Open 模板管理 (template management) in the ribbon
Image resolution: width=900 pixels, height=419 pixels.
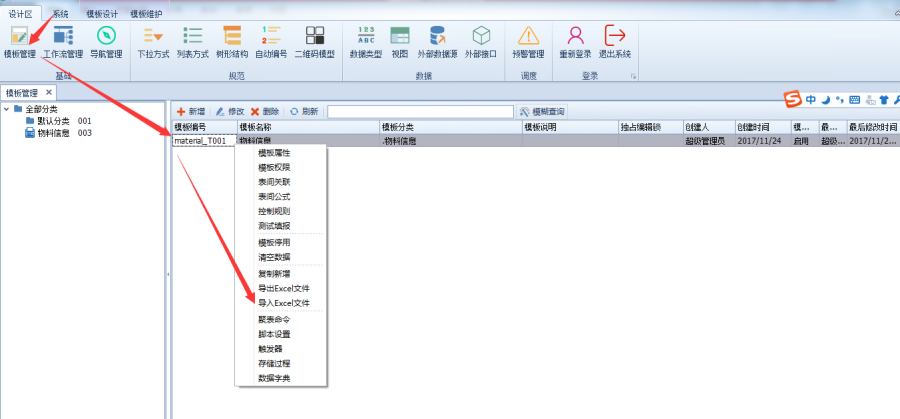coord(20,41)
